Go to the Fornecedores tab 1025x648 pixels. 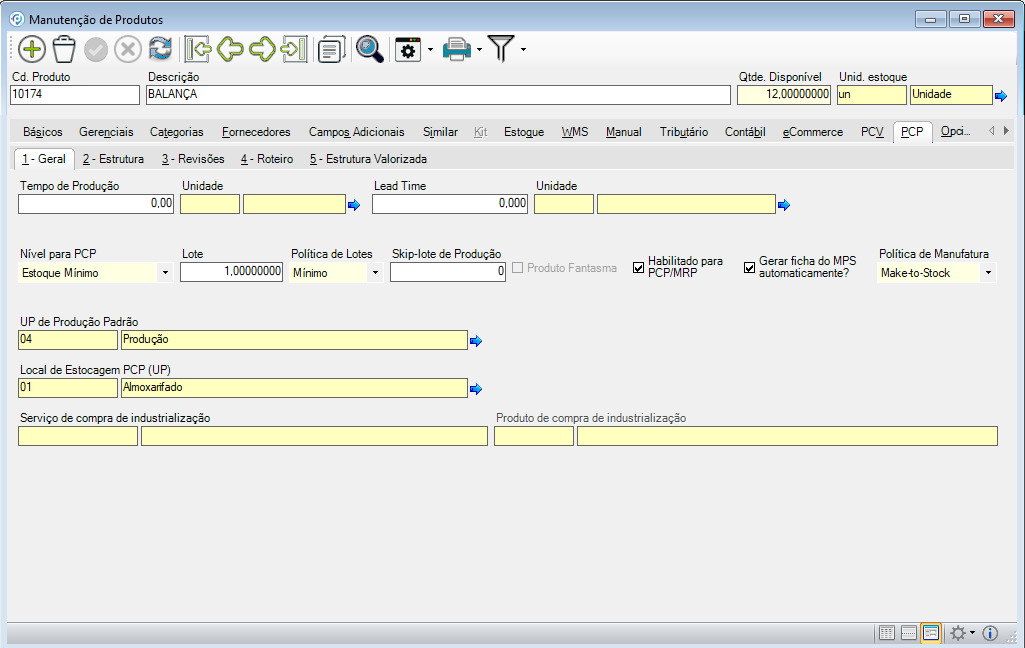point(256,132)
